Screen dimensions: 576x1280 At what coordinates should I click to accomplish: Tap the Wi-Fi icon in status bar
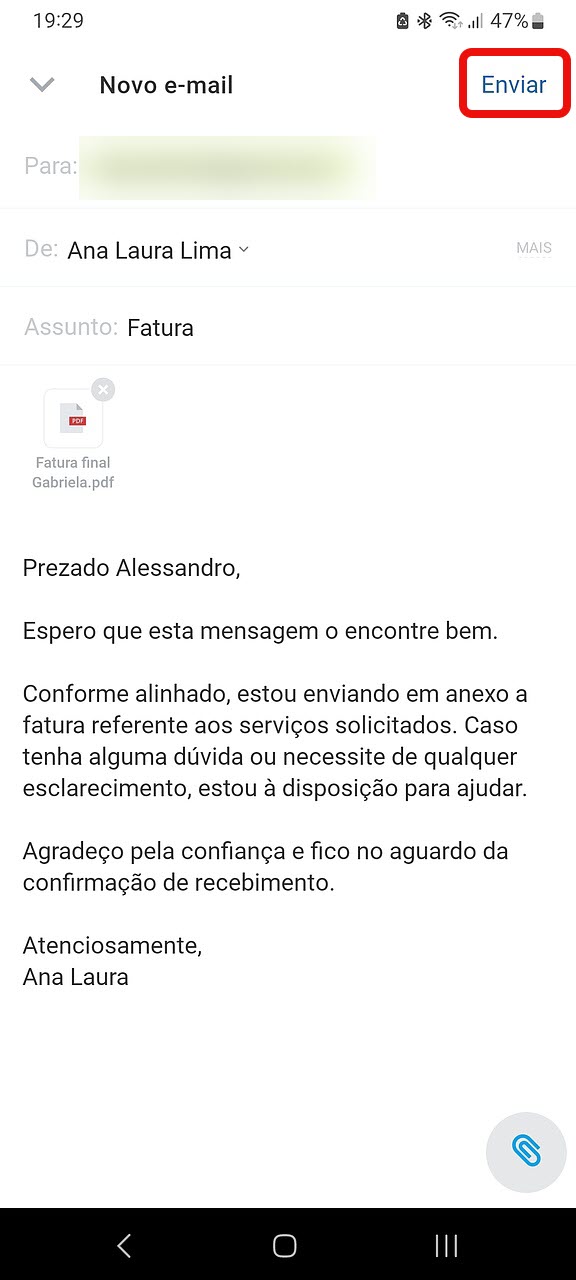click(x=450, y=20)
